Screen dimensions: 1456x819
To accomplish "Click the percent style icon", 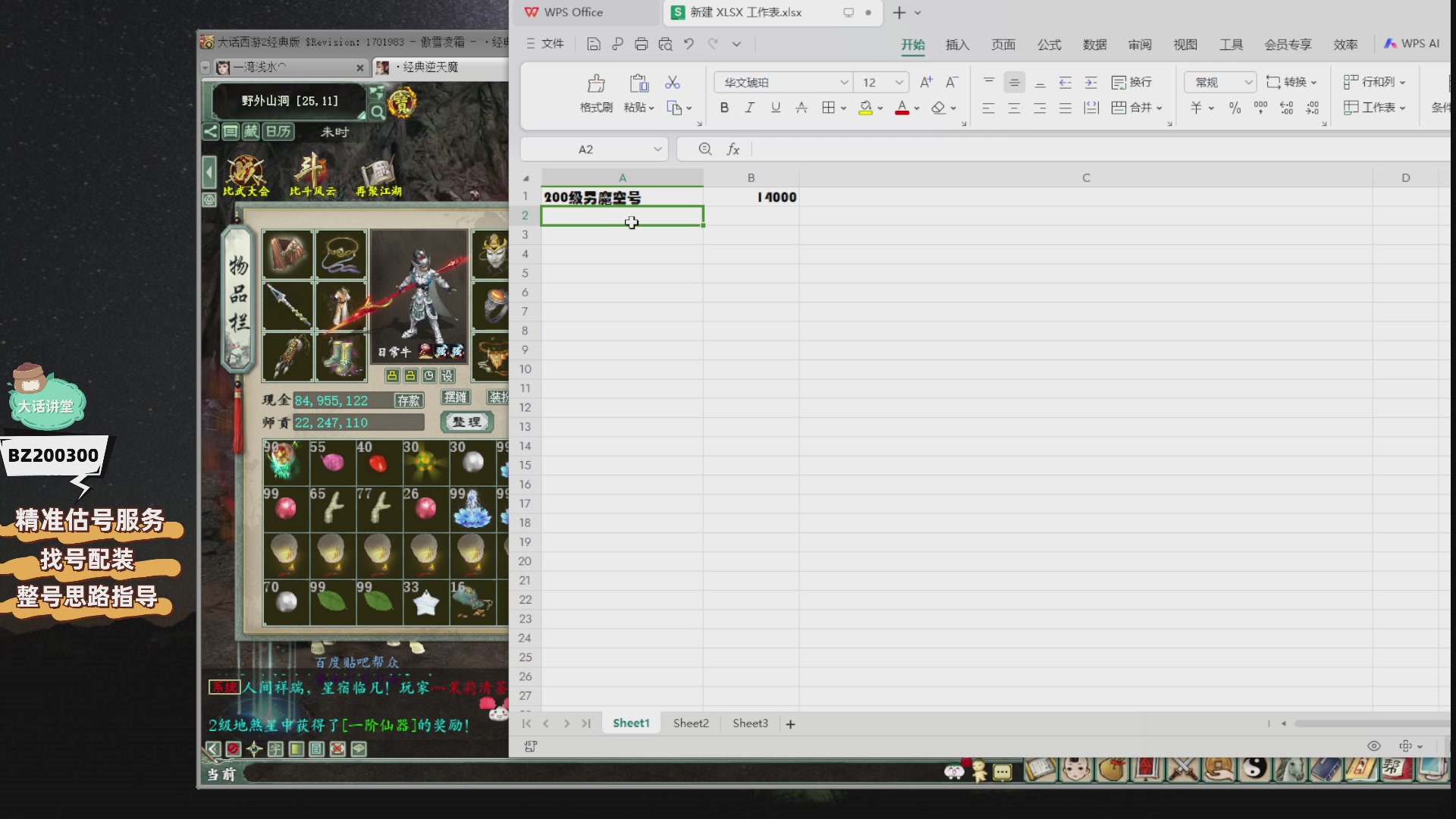I will click(1235, 108).
